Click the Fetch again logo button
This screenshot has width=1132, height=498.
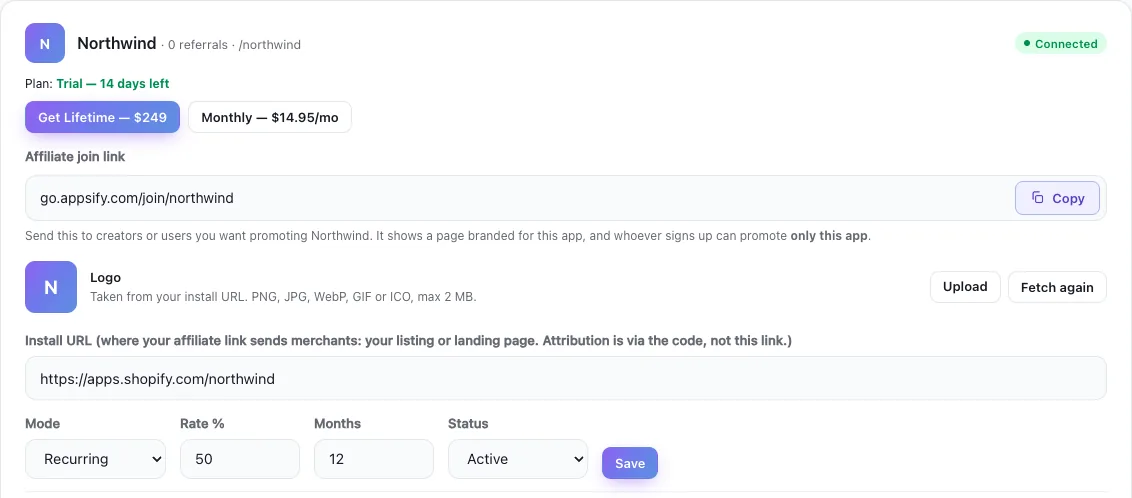[1057, 287]
